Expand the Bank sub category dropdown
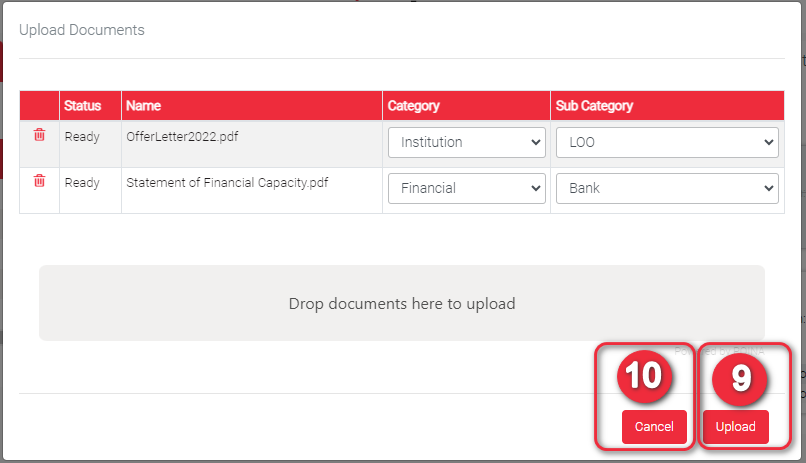806x463 pixels. point(666,188)
